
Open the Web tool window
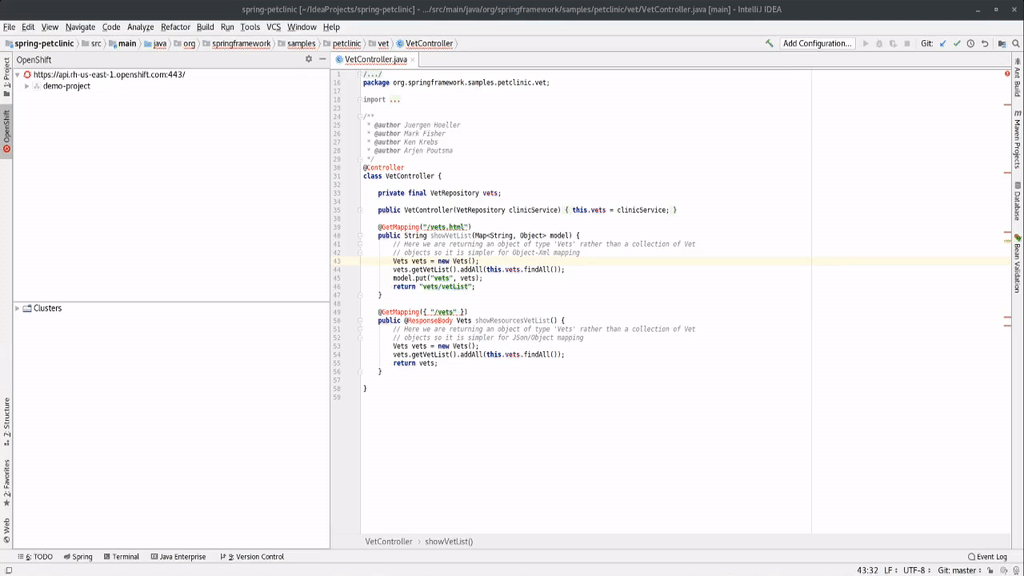click(7, 530)
